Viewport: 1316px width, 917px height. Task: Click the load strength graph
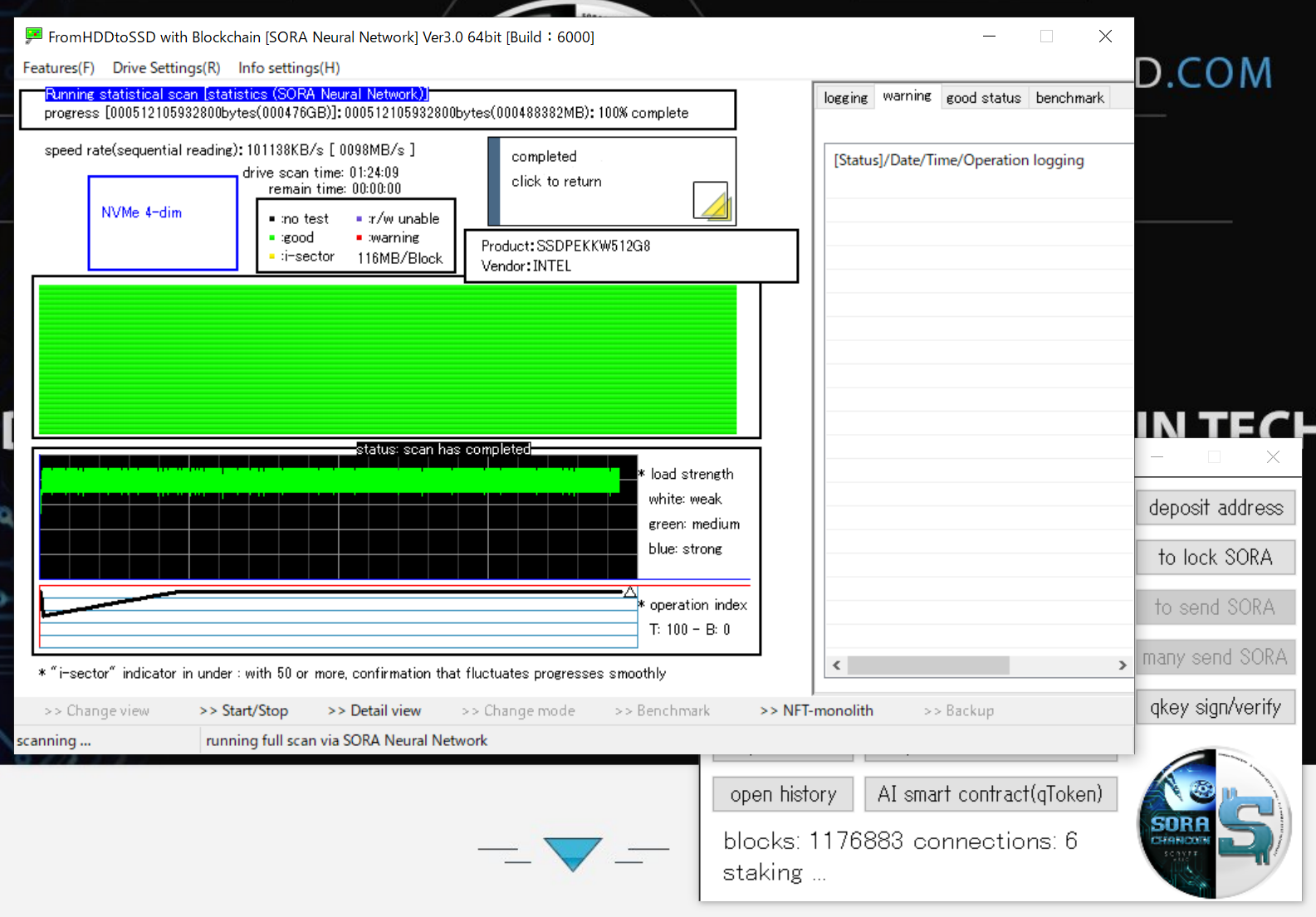point(339,517)
